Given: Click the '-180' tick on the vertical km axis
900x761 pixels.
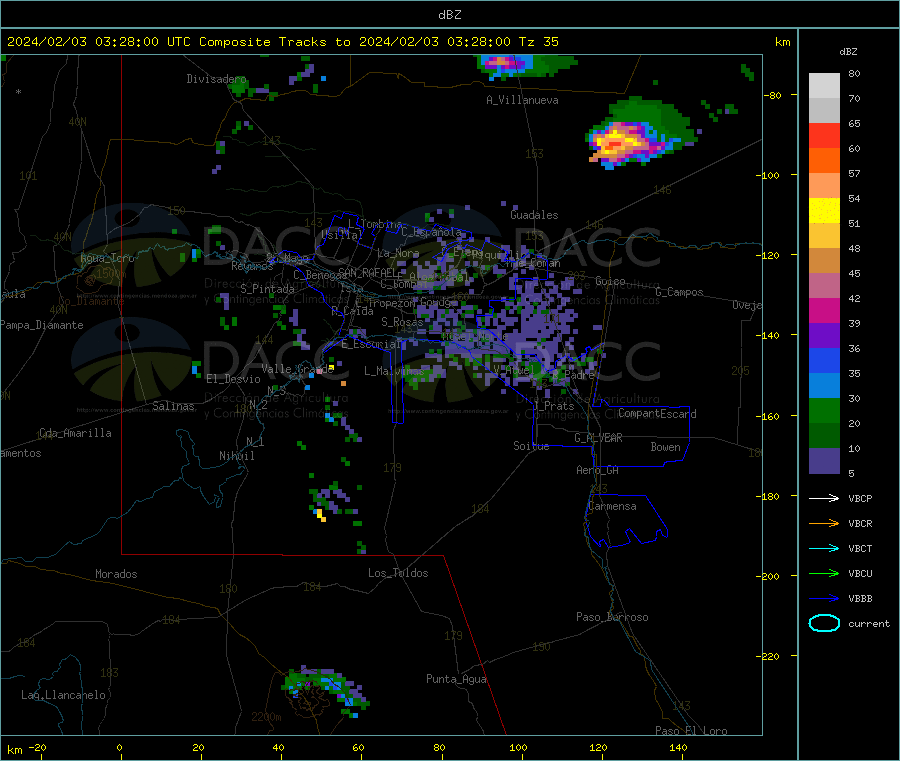Looking at the screenshot, I should click(770, 496).
